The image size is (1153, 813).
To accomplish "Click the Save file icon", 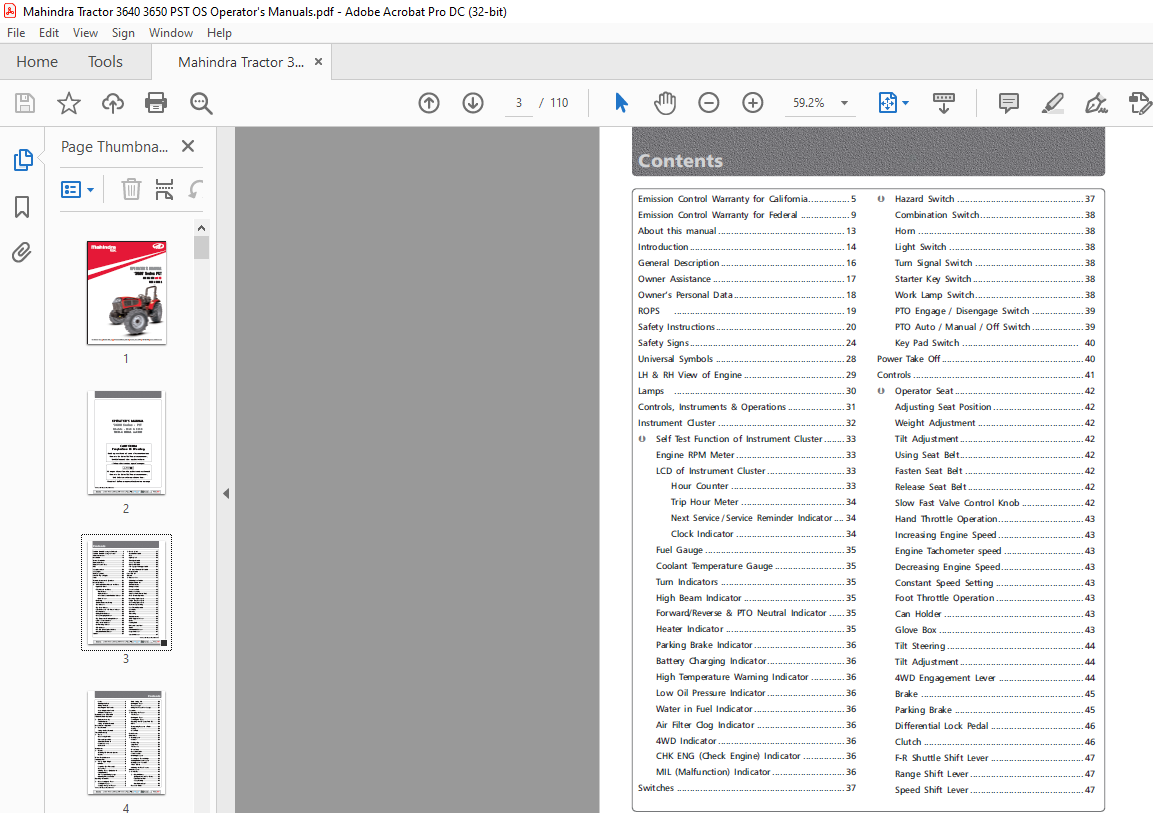I will tap(25, 103).
